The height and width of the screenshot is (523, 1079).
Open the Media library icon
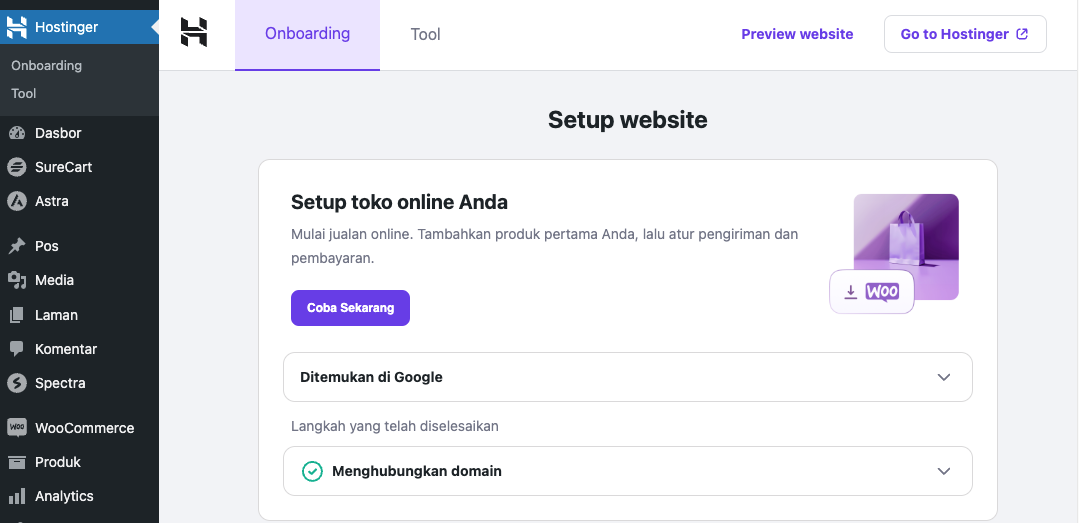pyautogui.click(x=16, y=280)
